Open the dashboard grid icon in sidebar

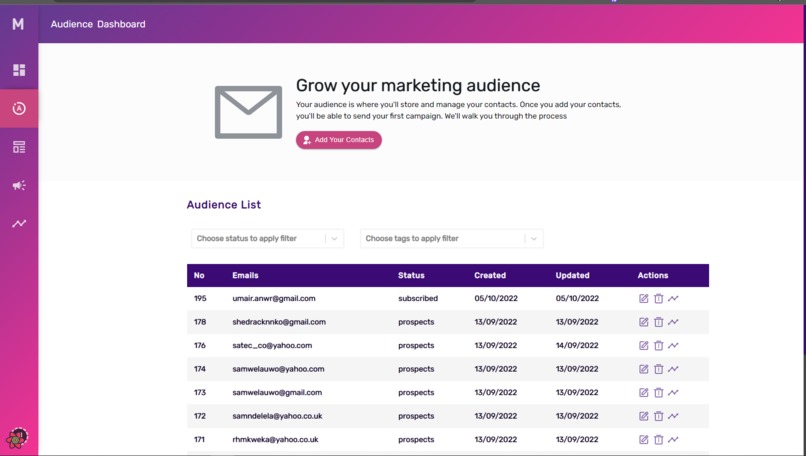click(x=19, y=70)
